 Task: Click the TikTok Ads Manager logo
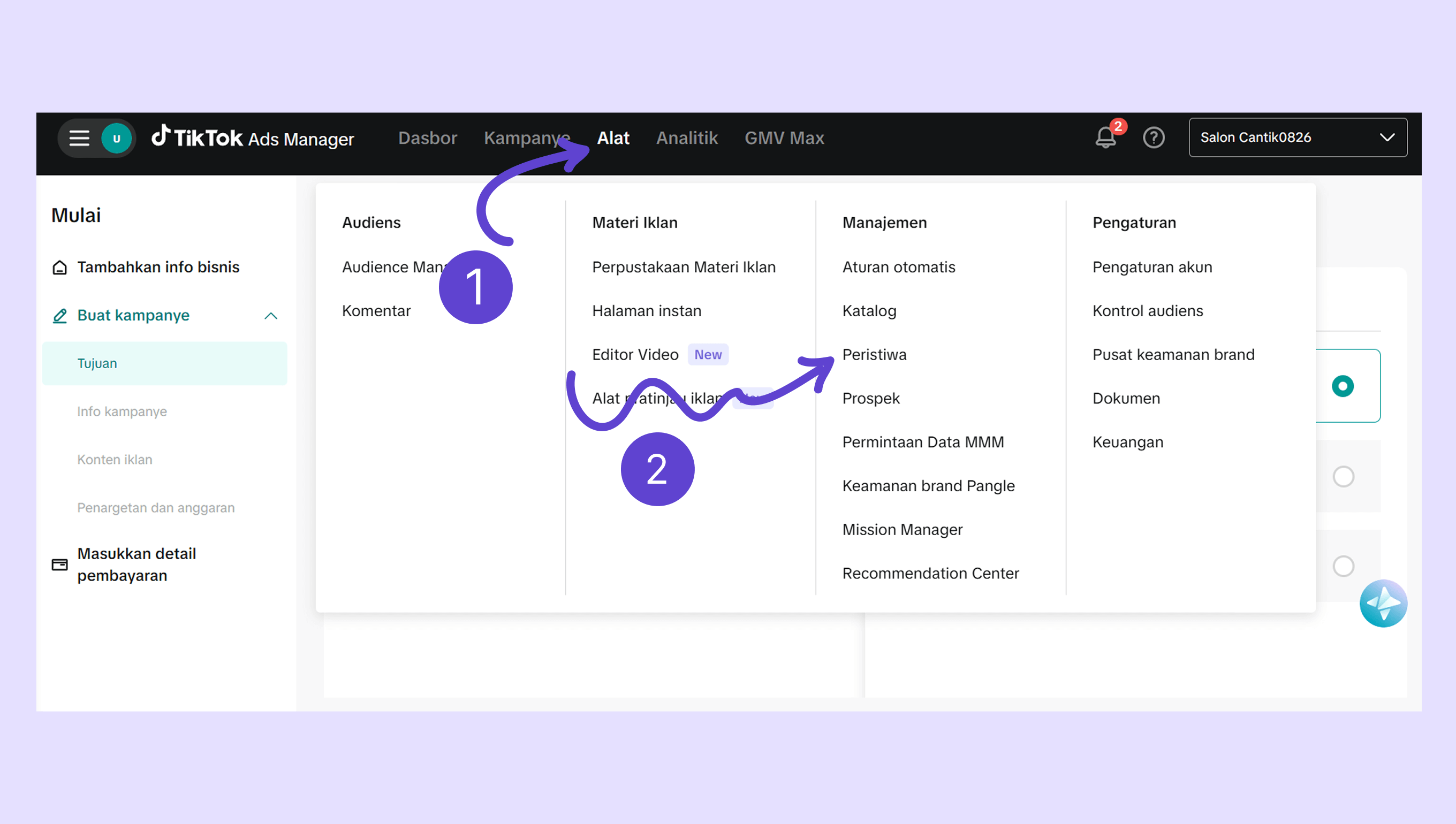click(x=253, y=138)
